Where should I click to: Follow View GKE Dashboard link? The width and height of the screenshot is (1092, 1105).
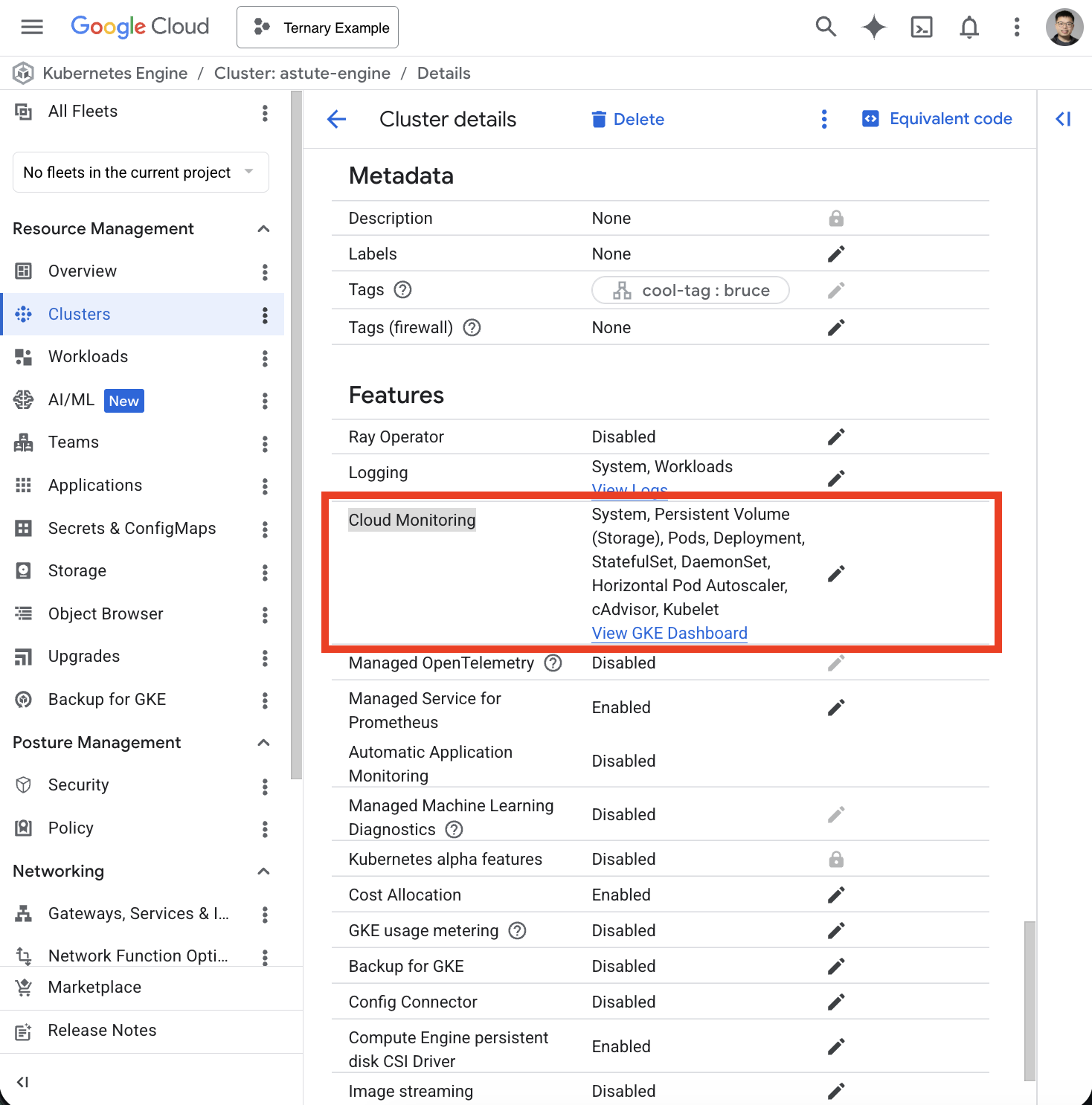669,634
